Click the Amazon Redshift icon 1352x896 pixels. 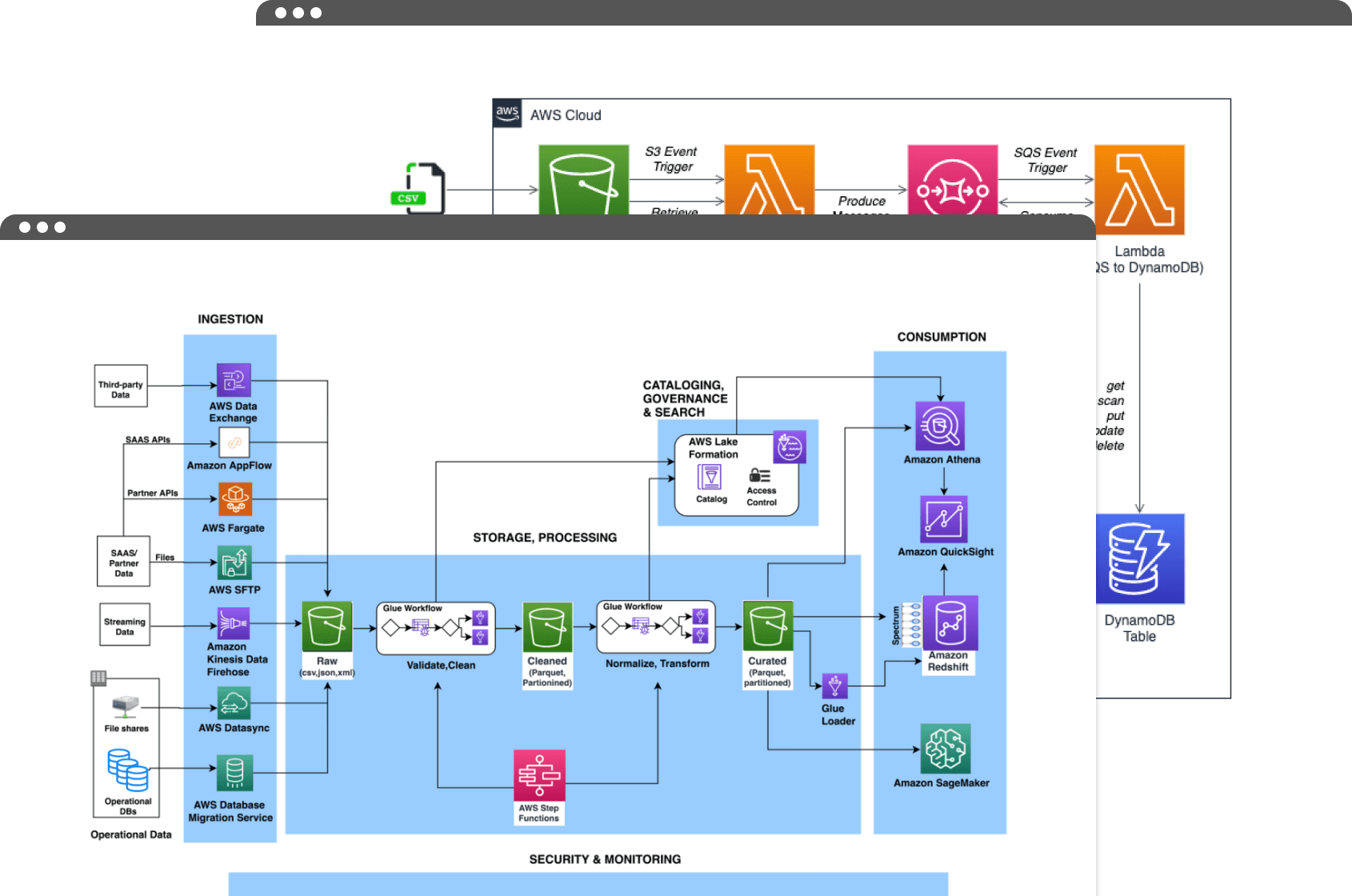[950, 622]
